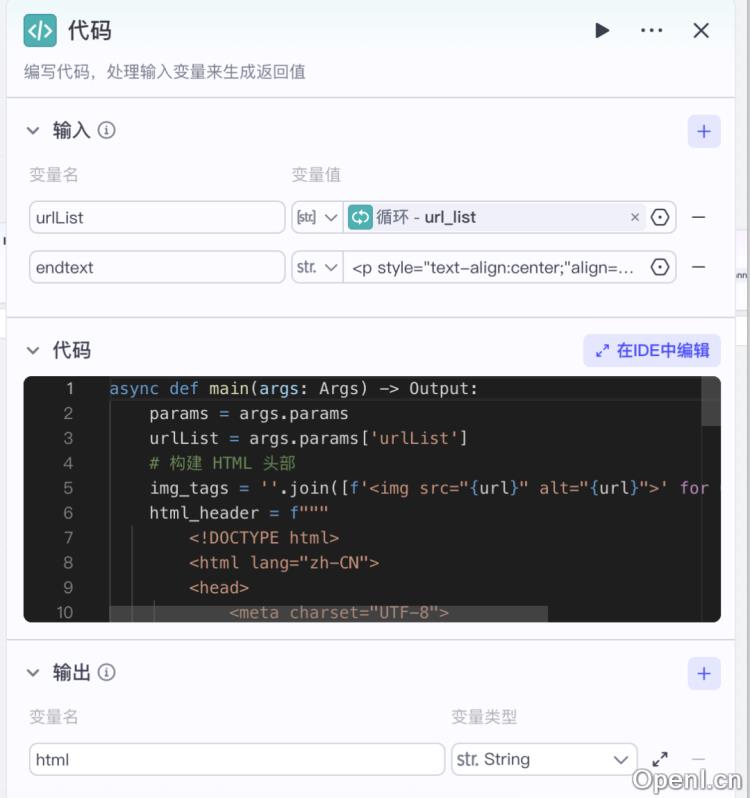Image resolution: width=750 pixels, height=798 pixels.
Task: Click code line params = args.params
Action: [x=249, y=414]
